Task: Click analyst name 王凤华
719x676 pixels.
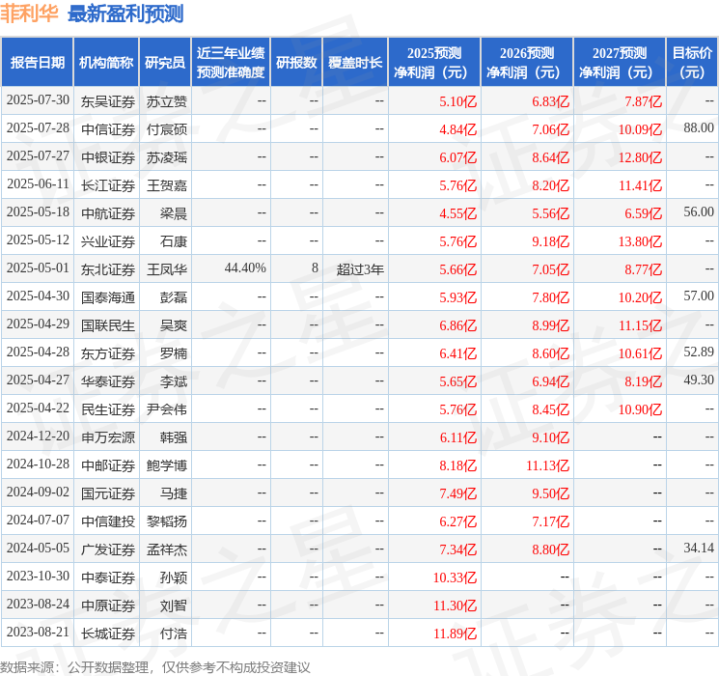Action: (x=166, y=269)
